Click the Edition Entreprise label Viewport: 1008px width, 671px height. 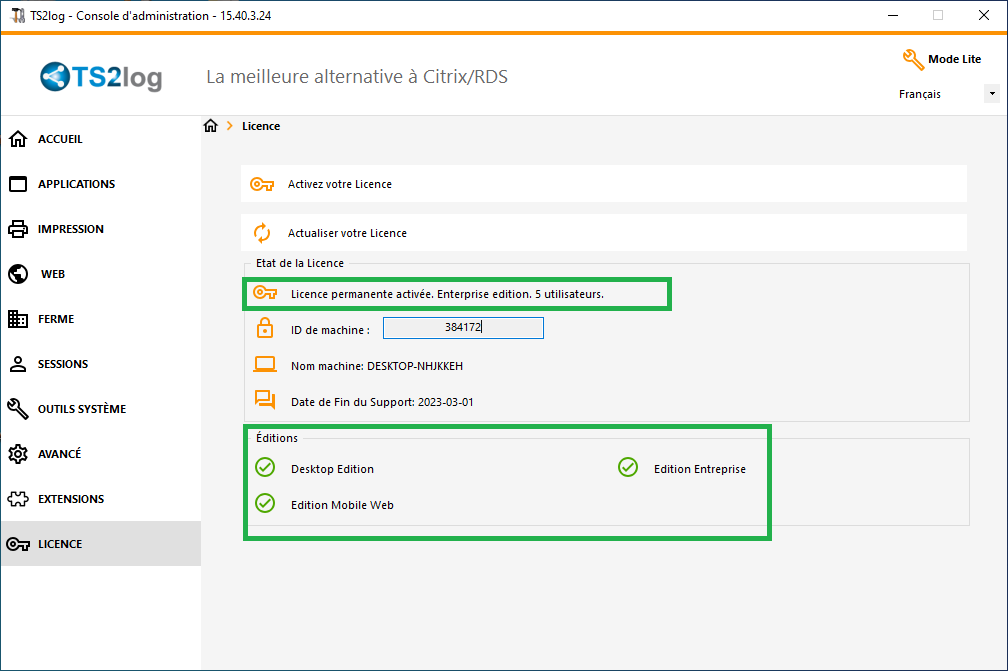700,469
